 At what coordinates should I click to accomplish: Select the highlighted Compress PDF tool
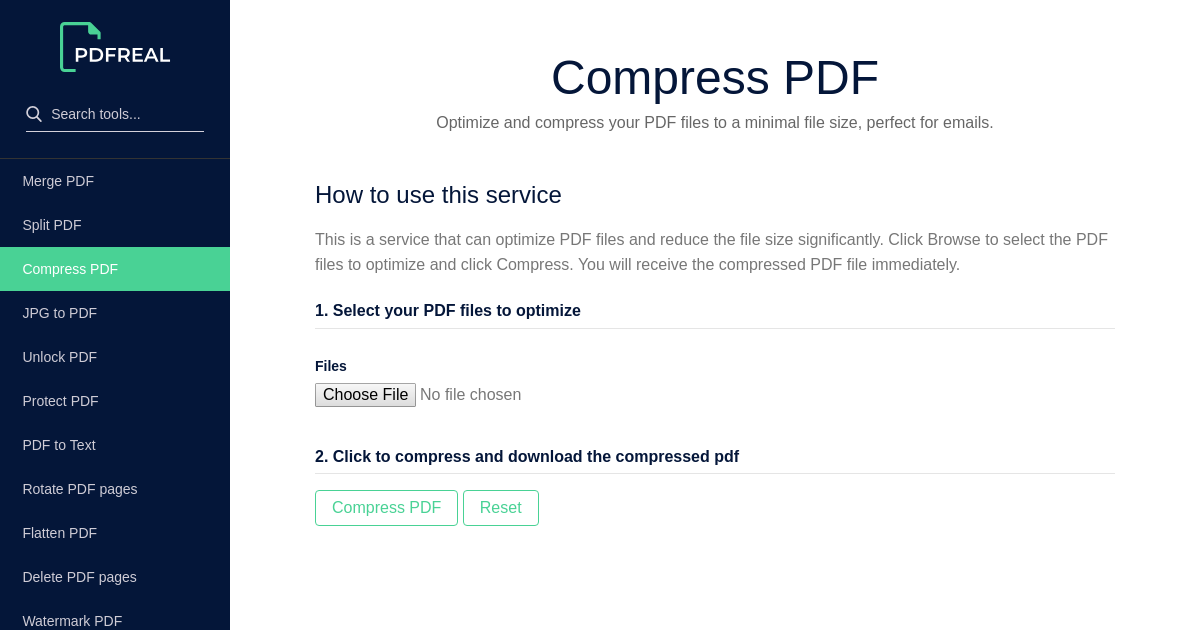click(x=70, y=269)
